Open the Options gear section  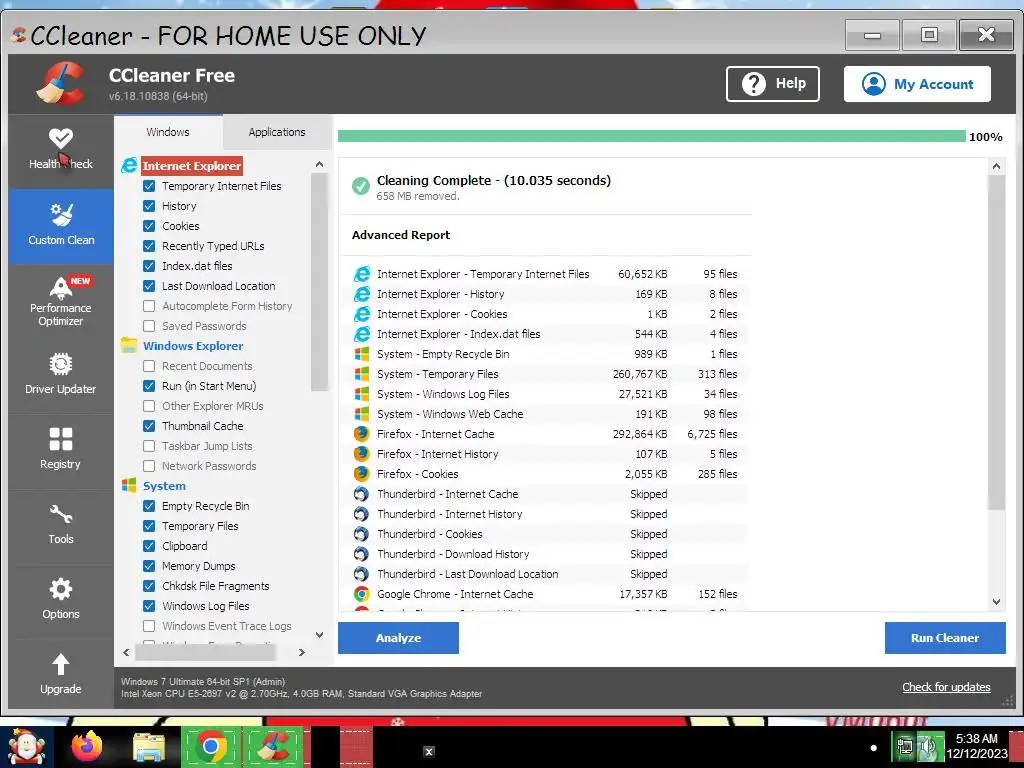click(61, 599)
